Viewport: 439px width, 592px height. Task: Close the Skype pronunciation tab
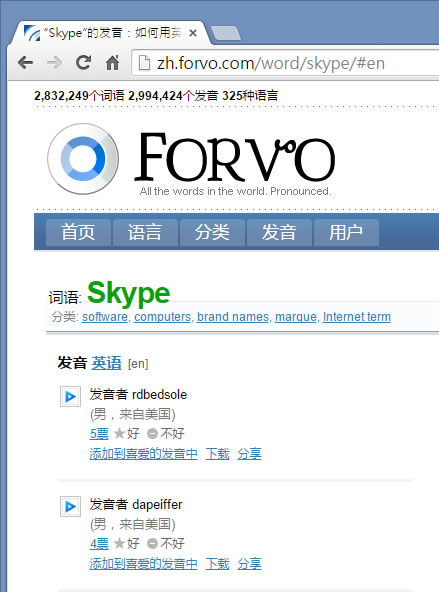[193, 33]
